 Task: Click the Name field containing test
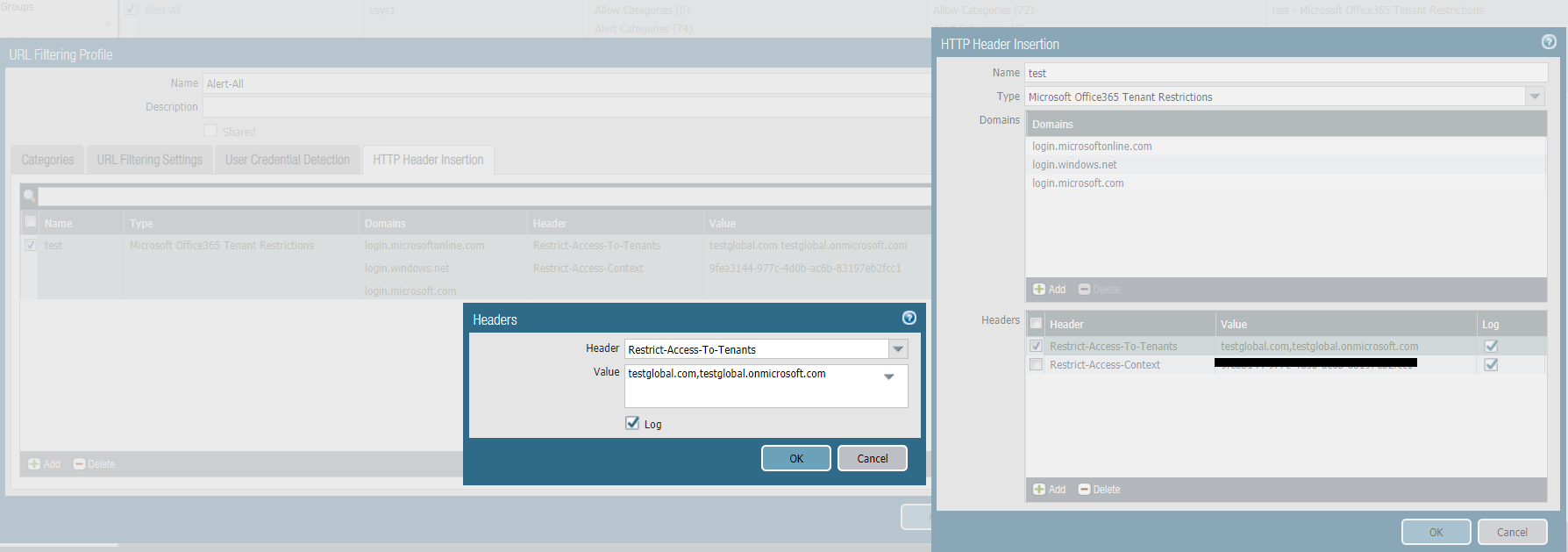[x=1286, y=73]
